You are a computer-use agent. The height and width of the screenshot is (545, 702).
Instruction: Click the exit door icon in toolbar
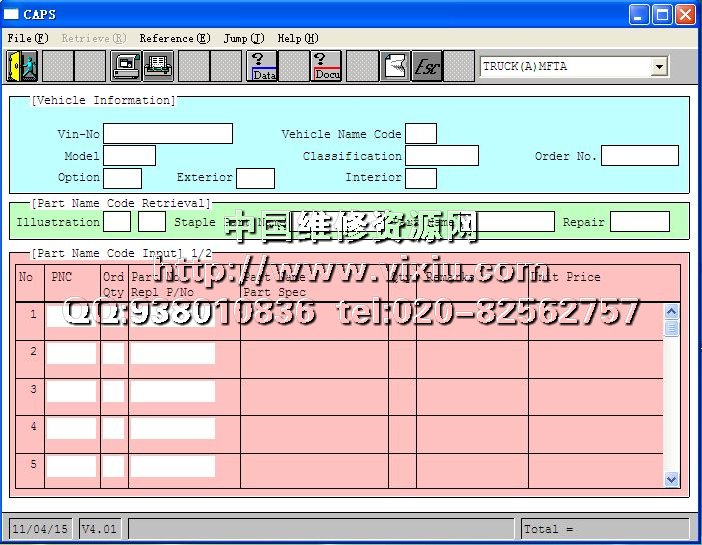pos(22,67)
